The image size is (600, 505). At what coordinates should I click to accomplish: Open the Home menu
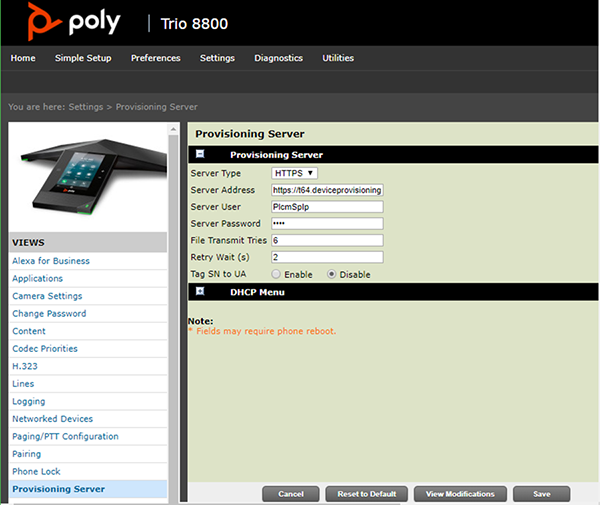[23, 58]
